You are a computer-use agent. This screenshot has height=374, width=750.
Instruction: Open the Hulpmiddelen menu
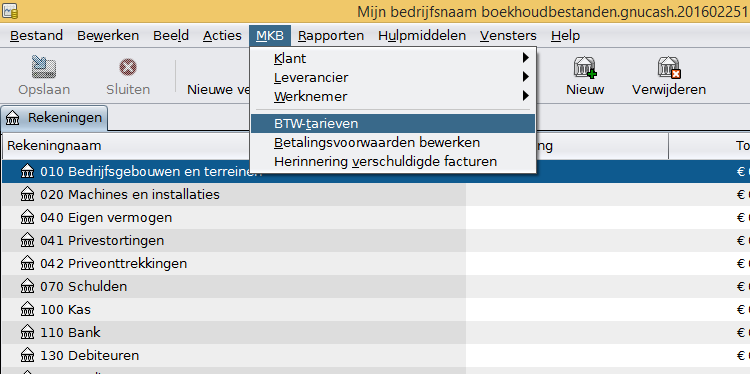click(x=422, y=36)
